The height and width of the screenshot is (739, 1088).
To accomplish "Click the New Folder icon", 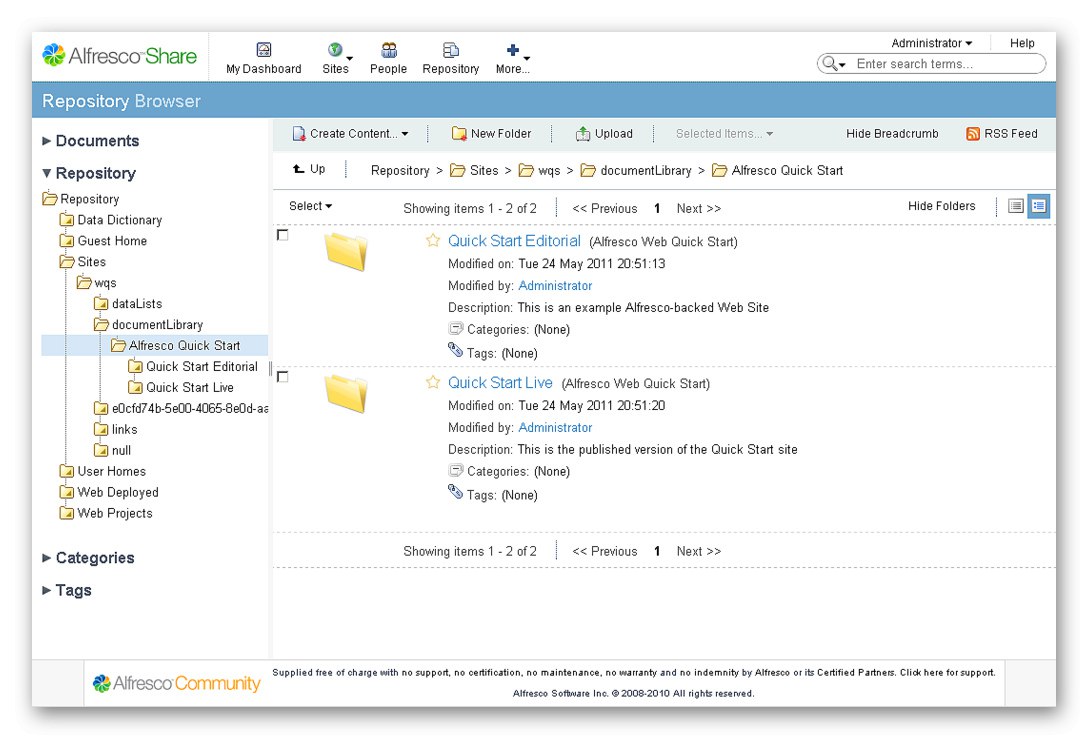I will coord(459,134).
